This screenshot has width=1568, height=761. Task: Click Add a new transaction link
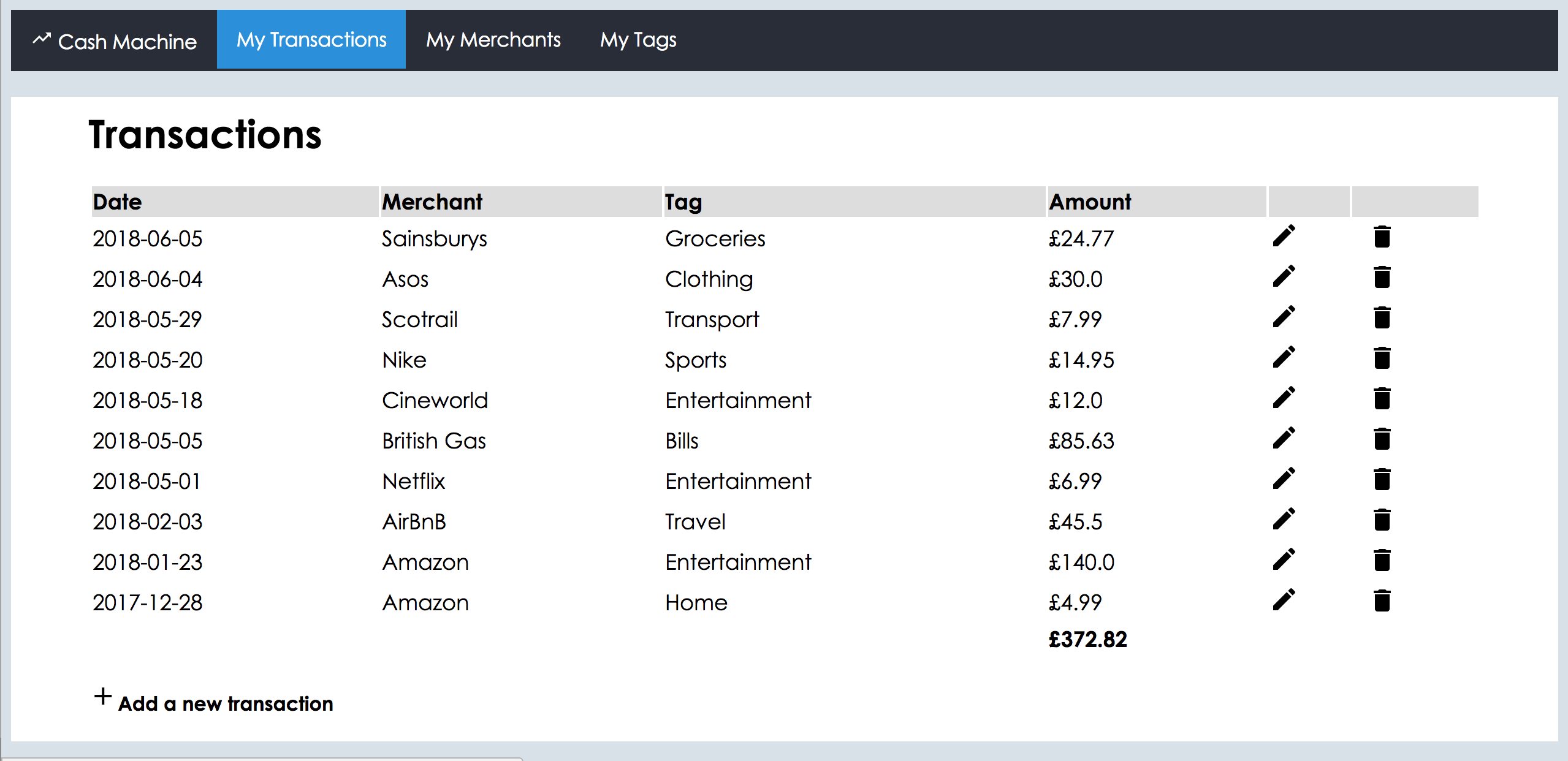[226, 703]
